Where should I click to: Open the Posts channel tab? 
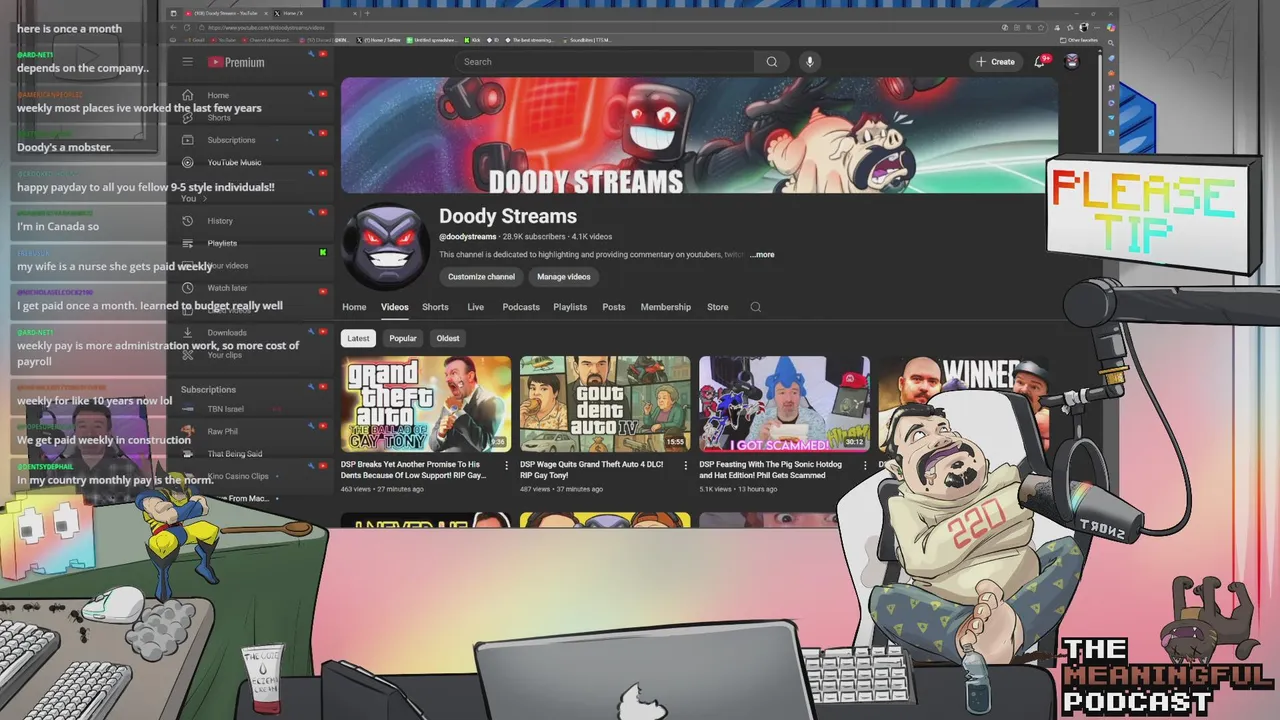point(613,307)
